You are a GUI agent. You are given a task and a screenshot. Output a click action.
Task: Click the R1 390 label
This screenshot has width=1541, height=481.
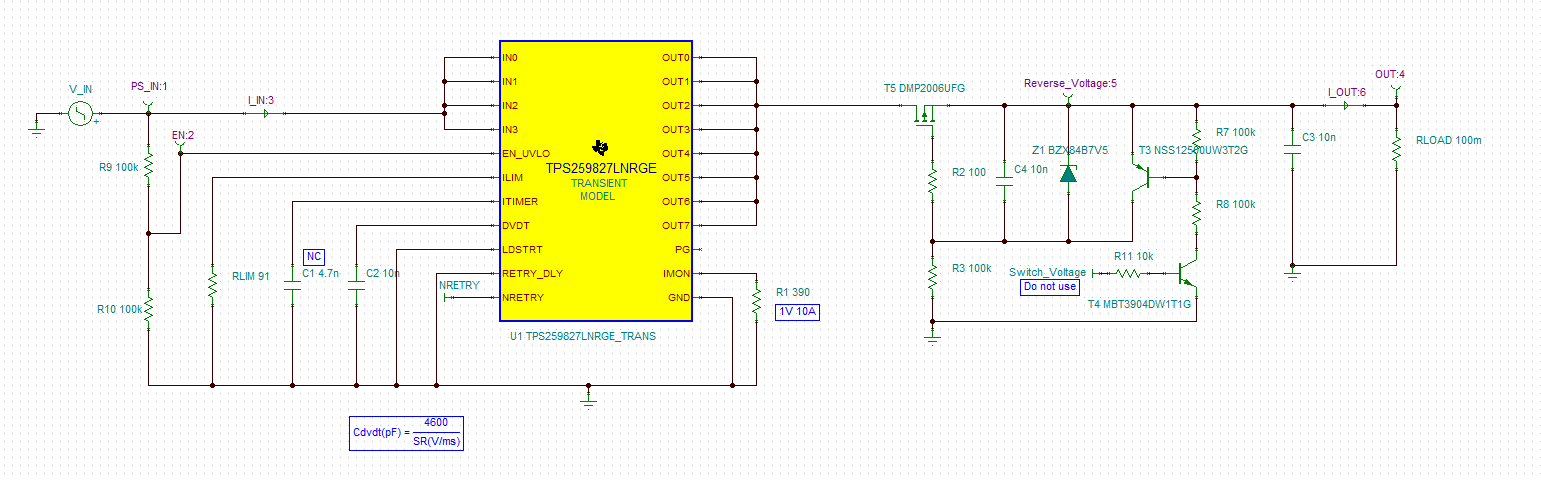click(793, 293)
